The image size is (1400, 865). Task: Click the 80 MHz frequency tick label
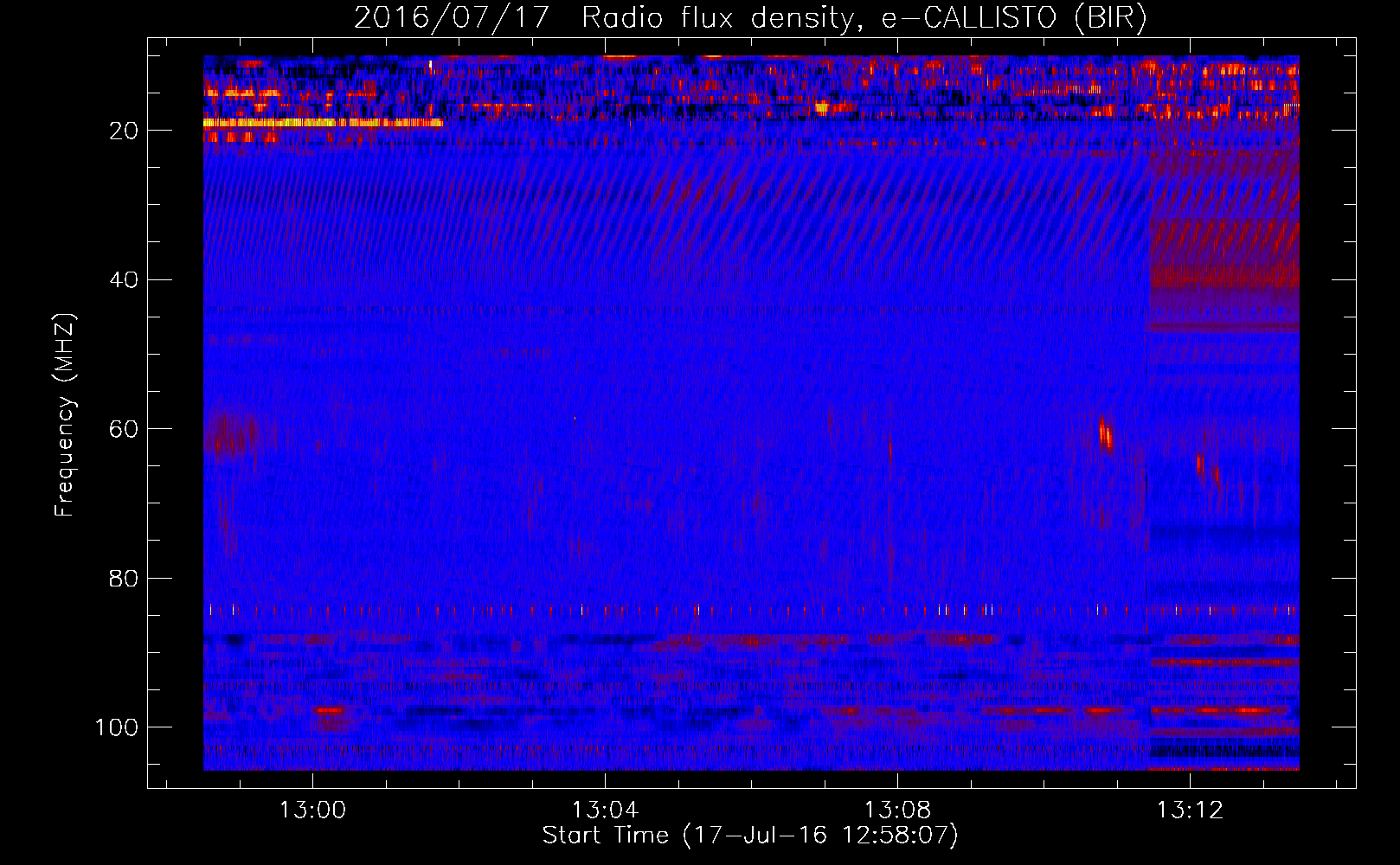(x=124, y=578)
